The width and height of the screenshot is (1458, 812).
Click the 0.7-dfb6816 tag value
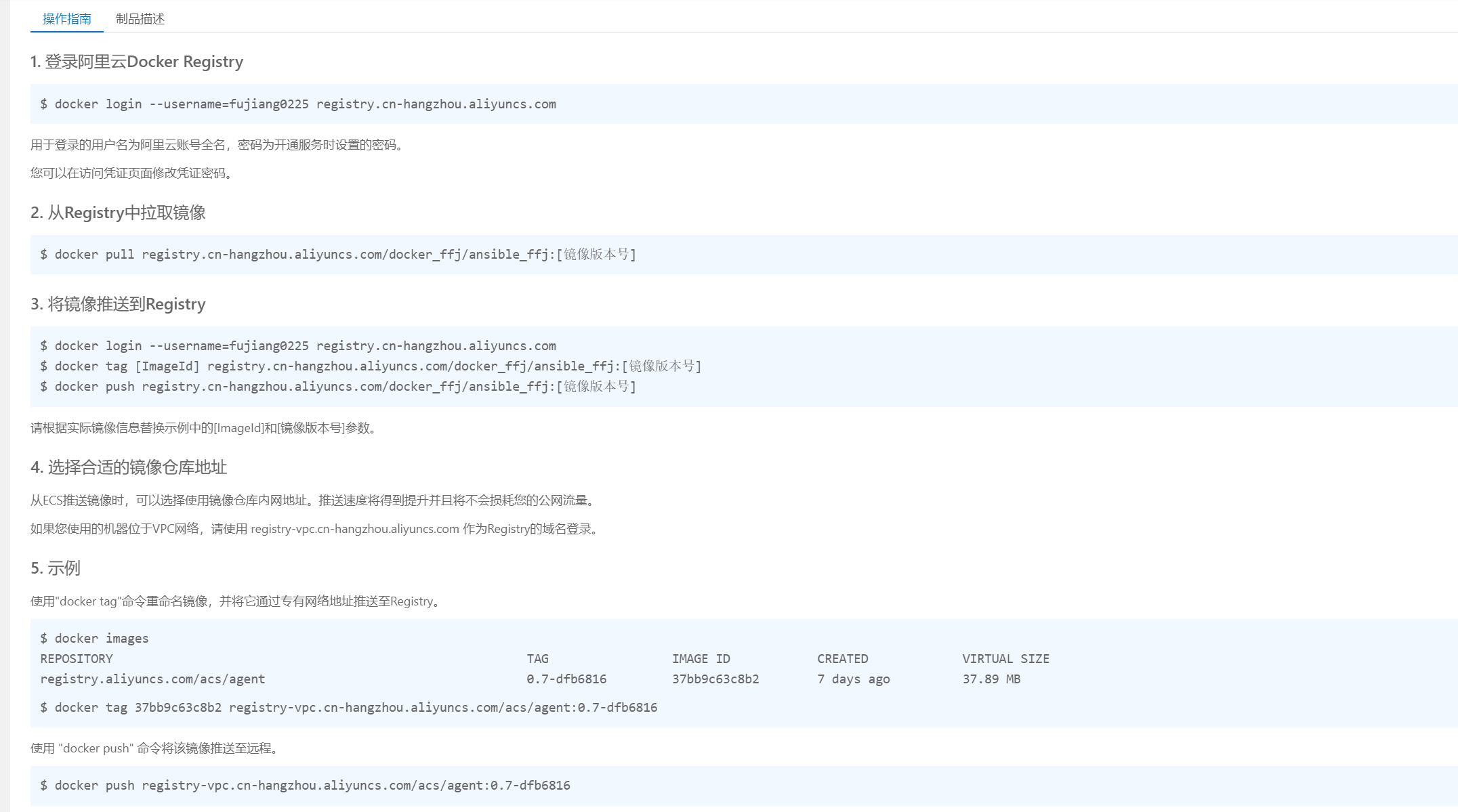[x=566, y=679]
